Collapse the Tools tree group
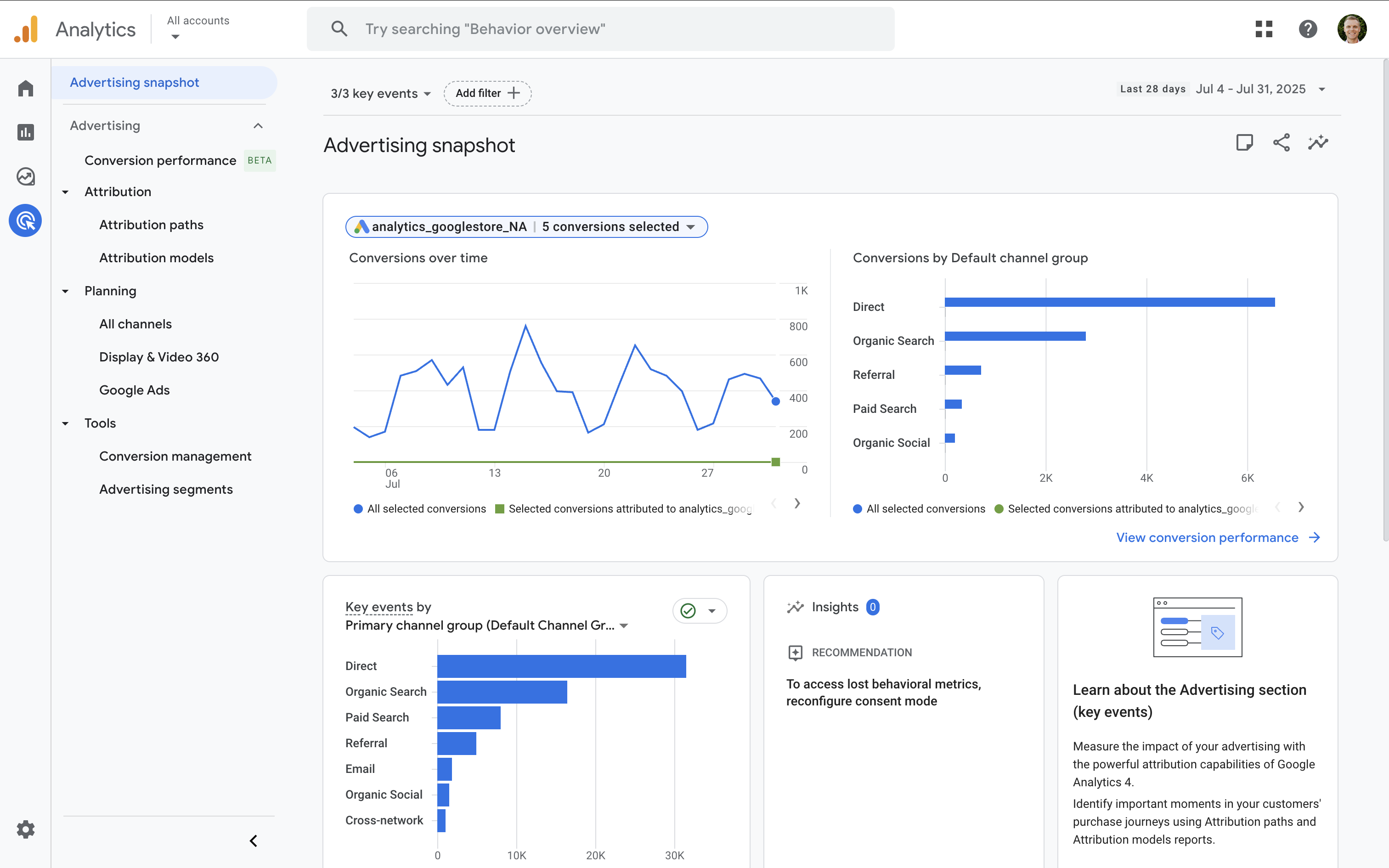Viewport: 1389px width, 868px height. tap(65, 423)
